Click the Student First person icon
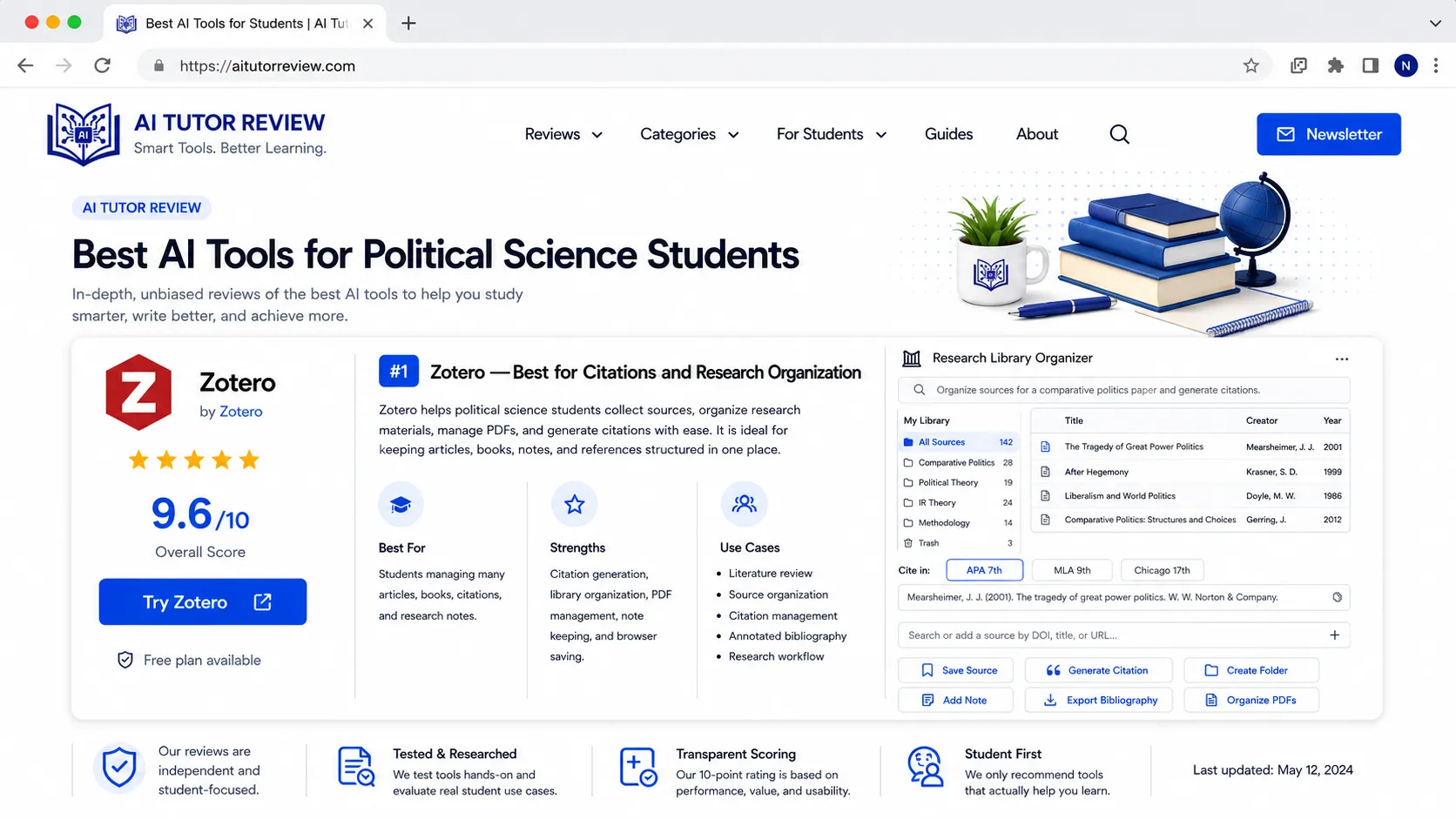 [925, 767]
